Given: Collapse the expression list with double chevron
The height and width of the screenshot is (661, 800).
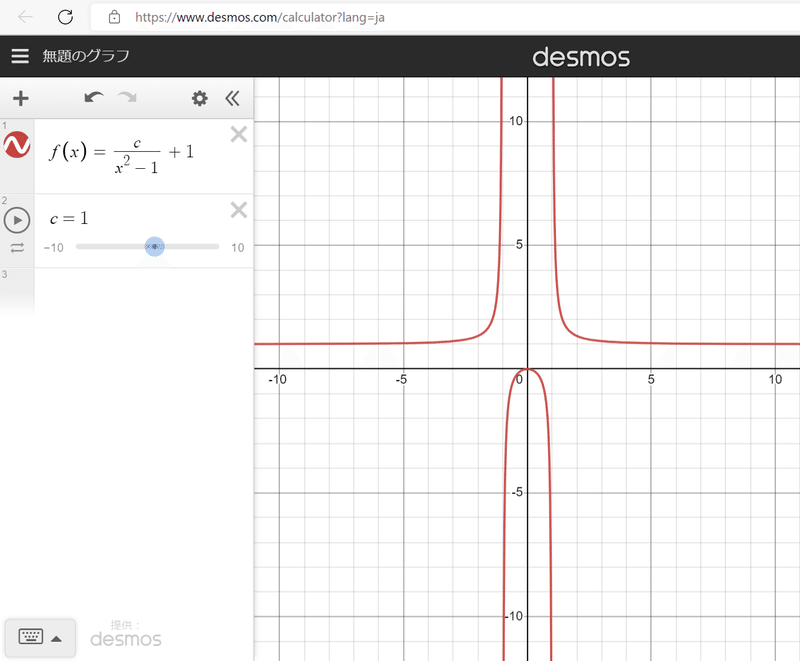Looking at the screenshot, I should (x=232, y=98).
